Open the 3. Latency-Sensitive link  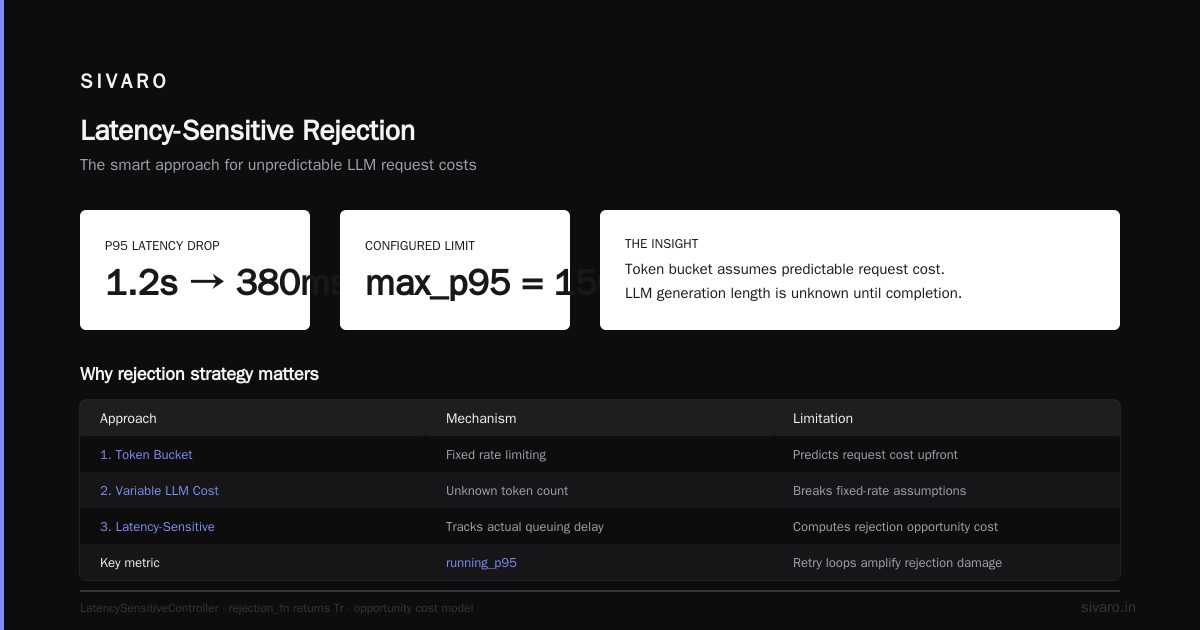coord(157,526)
